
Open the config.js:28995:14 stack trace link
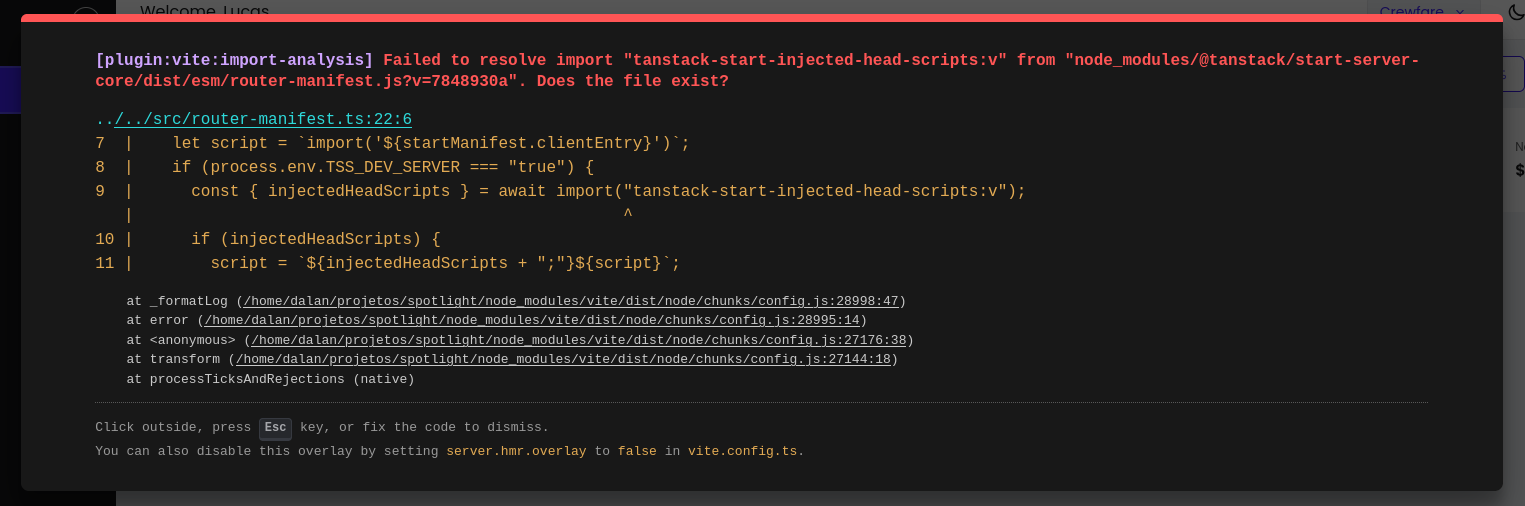click(x=532, y=320)
